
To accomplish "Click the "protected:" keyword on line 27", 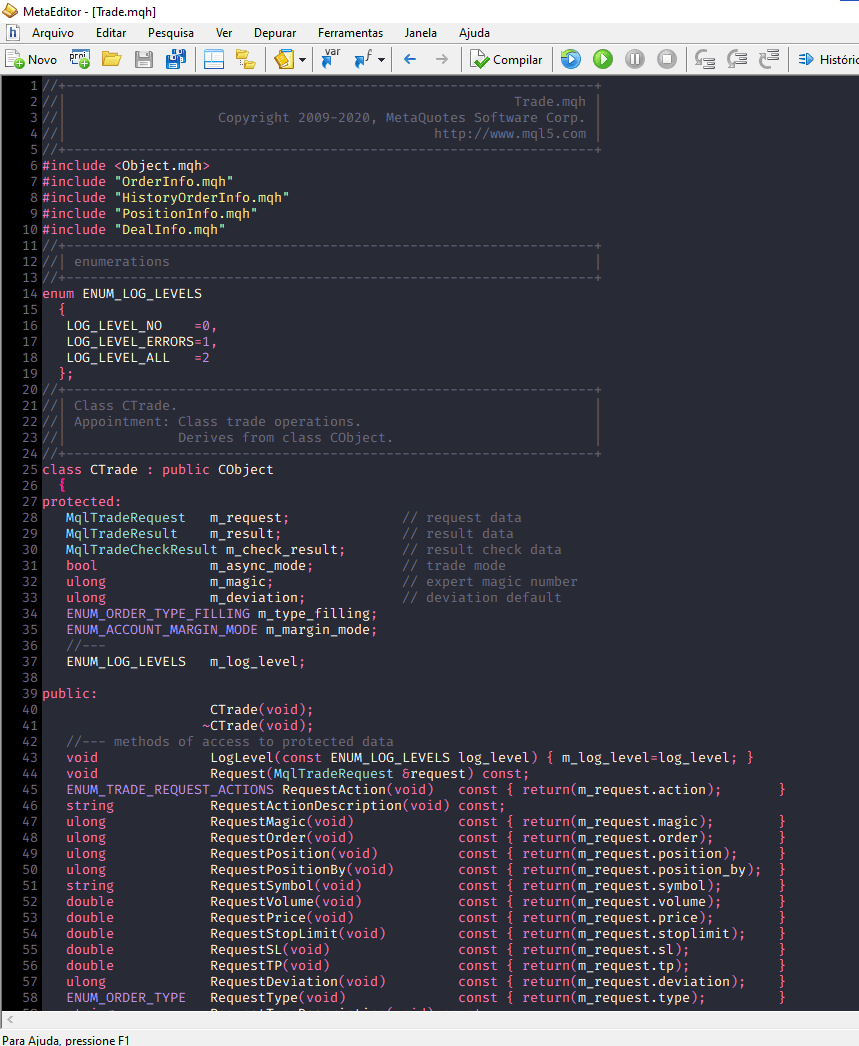I will 82,502.
